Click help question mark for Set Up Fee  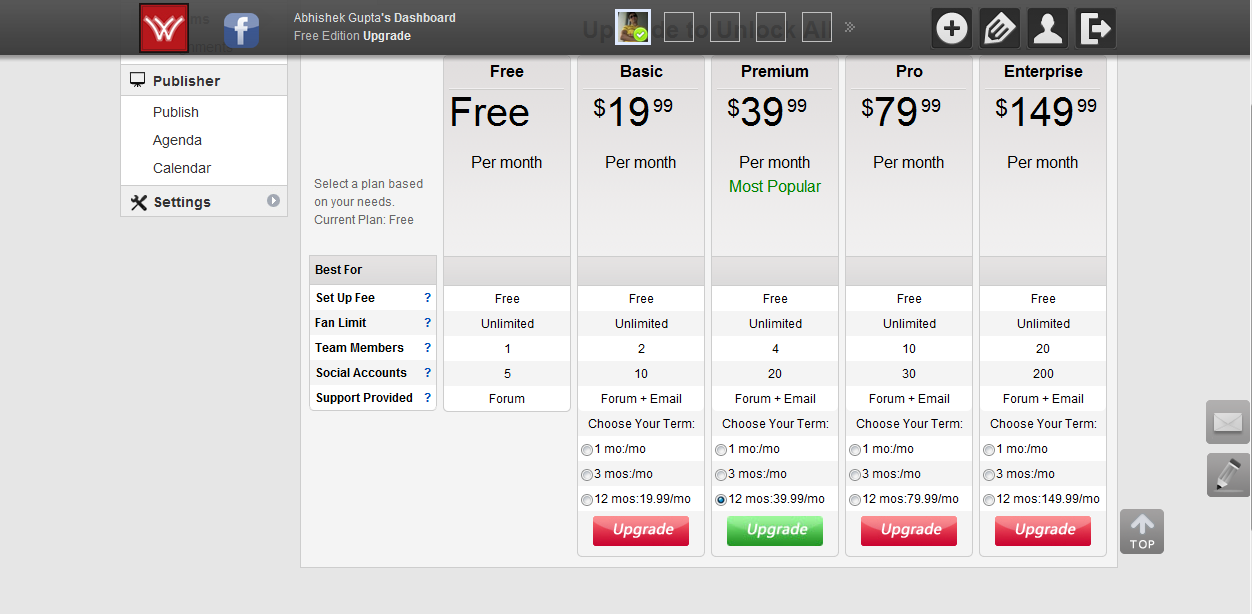[428, 298]
